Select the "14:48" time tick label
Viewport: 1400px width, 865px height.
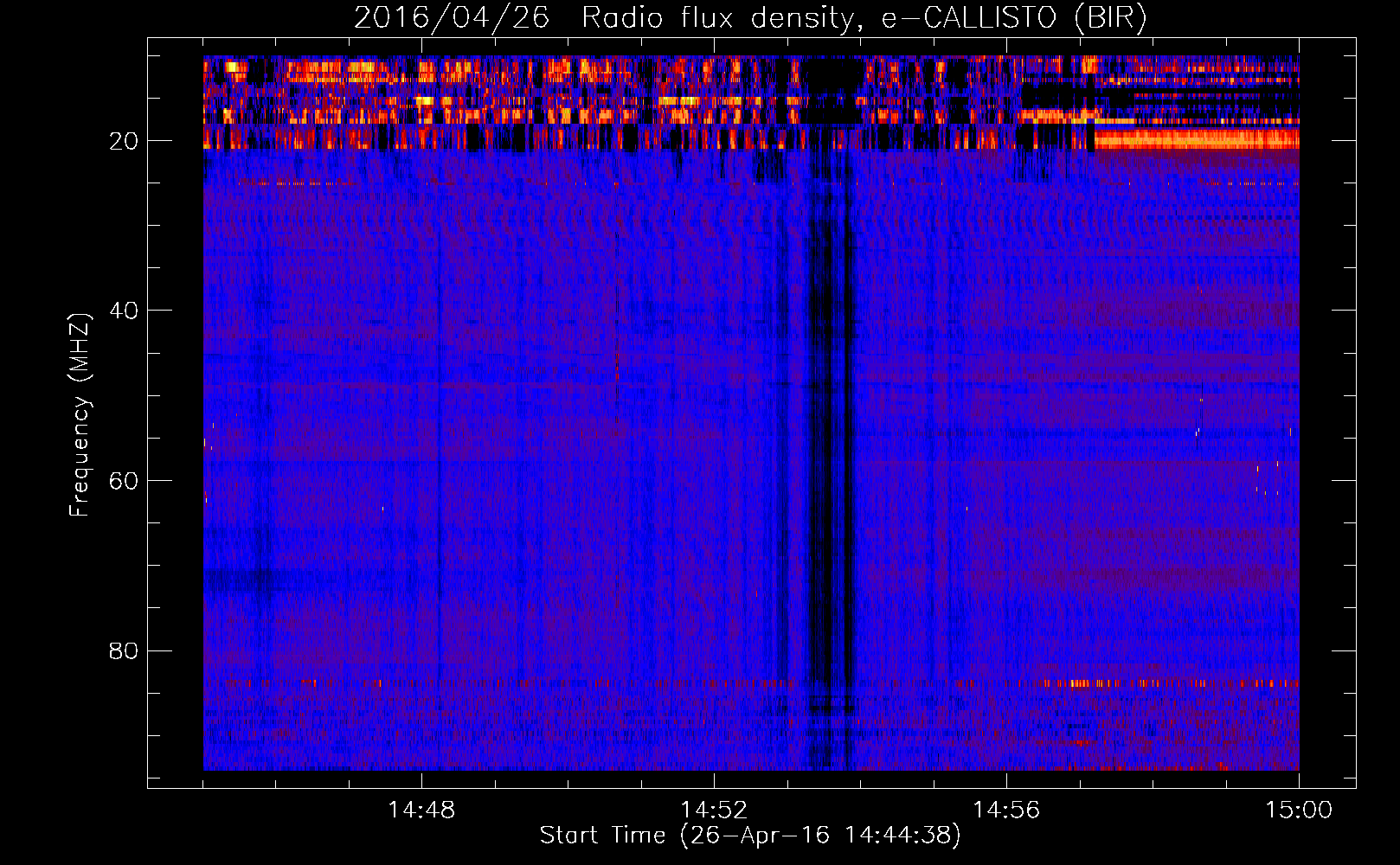point(421,811)
